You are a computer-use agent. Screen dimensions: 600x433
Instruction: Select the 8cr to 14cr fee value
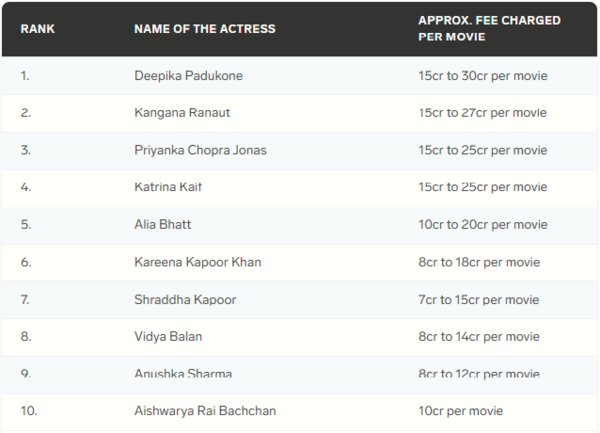(478, 336)
